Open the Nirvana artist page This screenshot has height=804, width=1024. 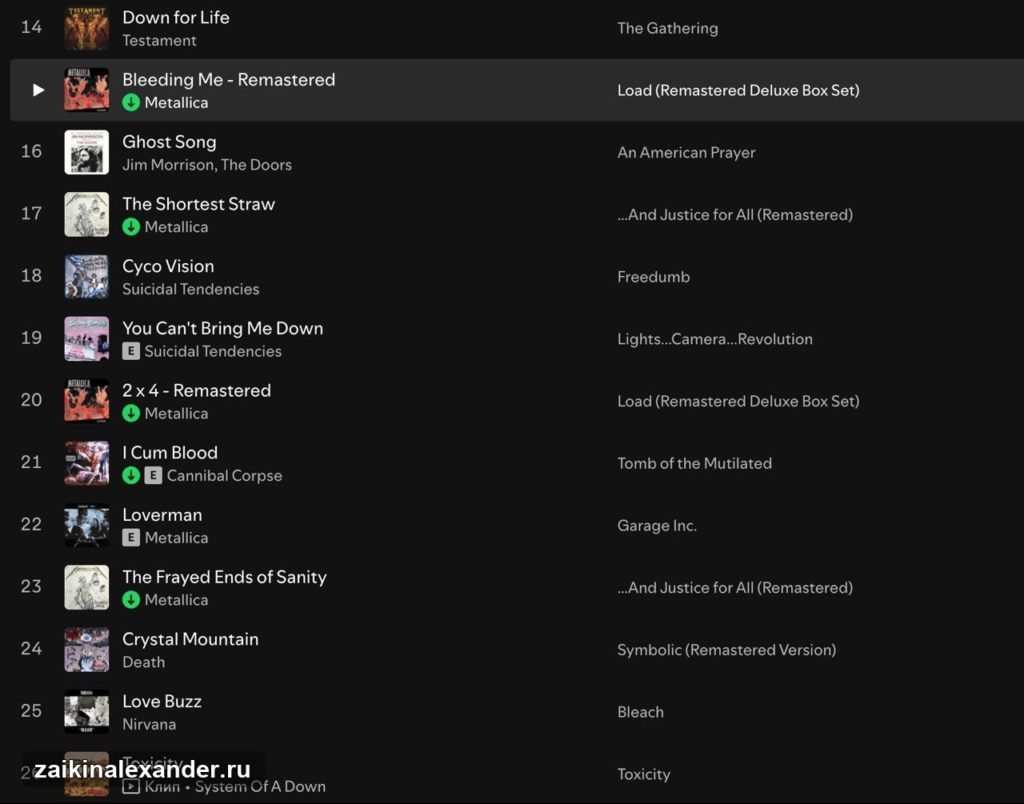(x=149, y=724)
